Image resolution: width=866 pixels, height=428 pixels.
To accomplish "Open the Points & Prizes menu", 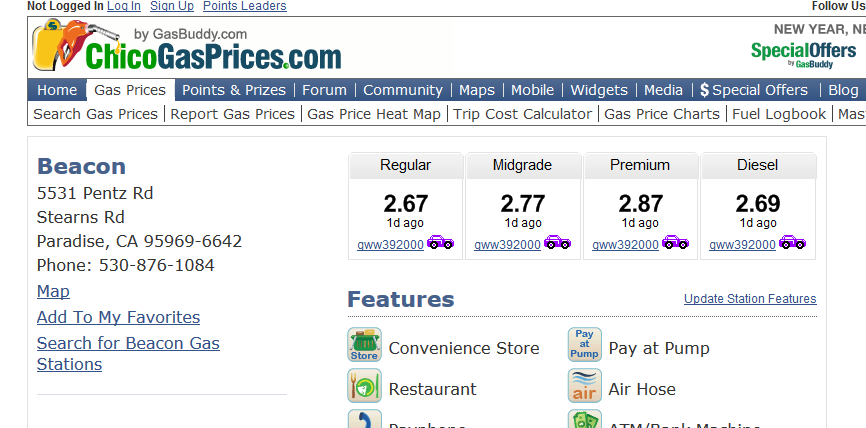I will (x=234, y=90).
